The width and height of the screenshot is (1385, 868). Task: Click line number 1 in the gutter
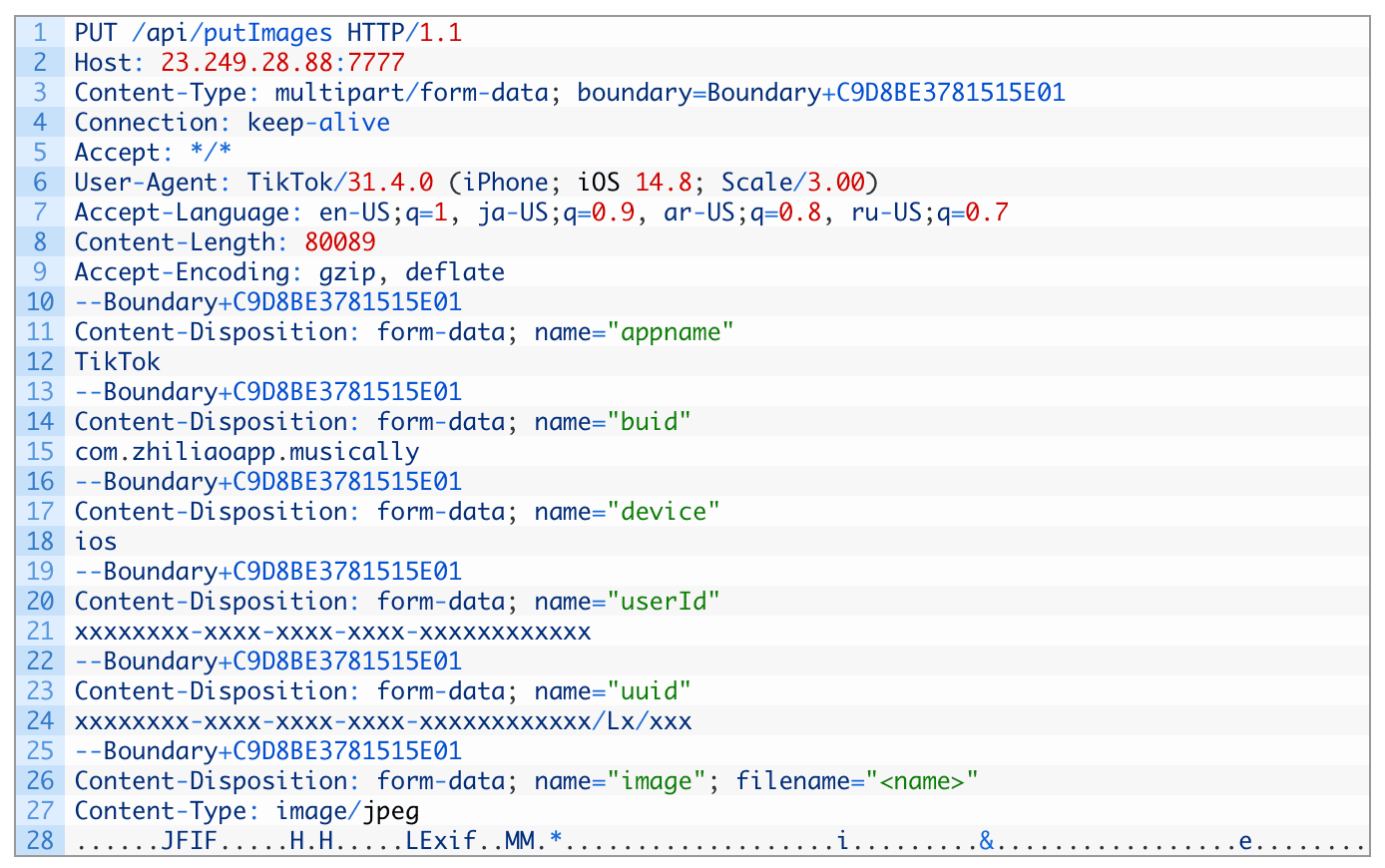(40, 33)
